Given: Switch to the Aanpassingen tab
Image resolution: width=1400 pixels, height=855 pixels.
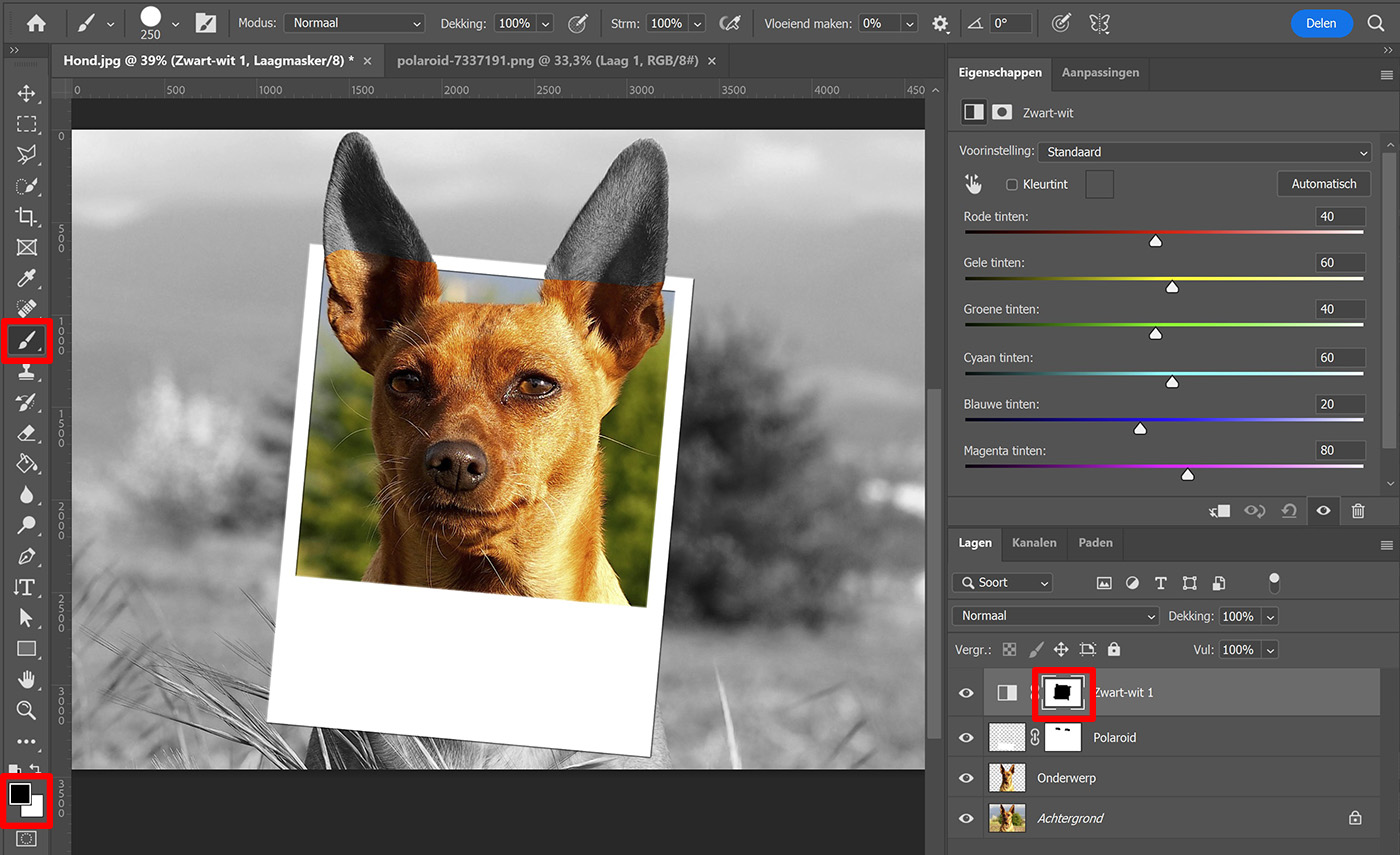Looking at the screenshot, I should tap(1099, 73).
